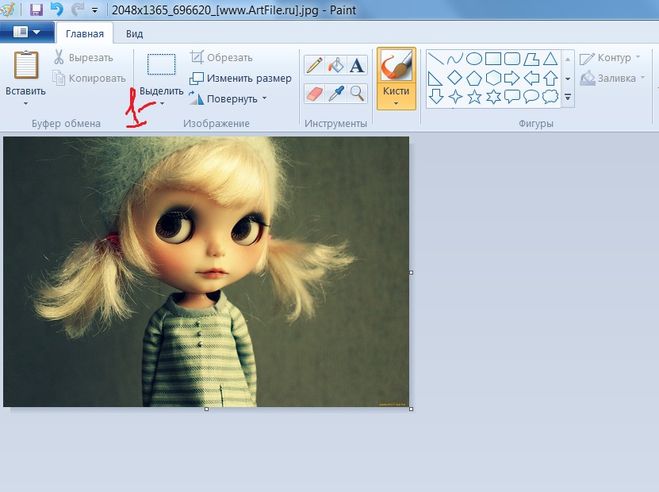Select the Eraser tool

[x=315, y=93]
